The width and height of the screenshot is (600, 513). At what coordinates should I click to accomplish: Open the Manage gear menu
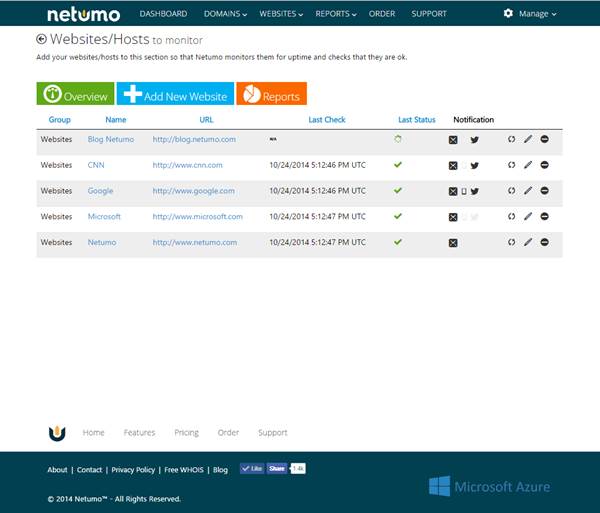[x=530, y=14]
